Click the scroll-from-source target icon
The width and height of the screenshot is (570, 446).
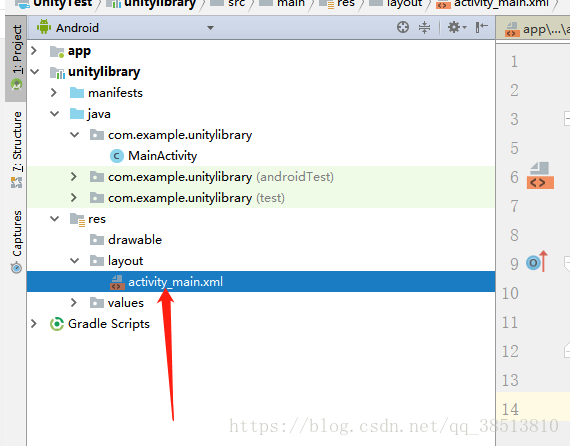[403, 27]
